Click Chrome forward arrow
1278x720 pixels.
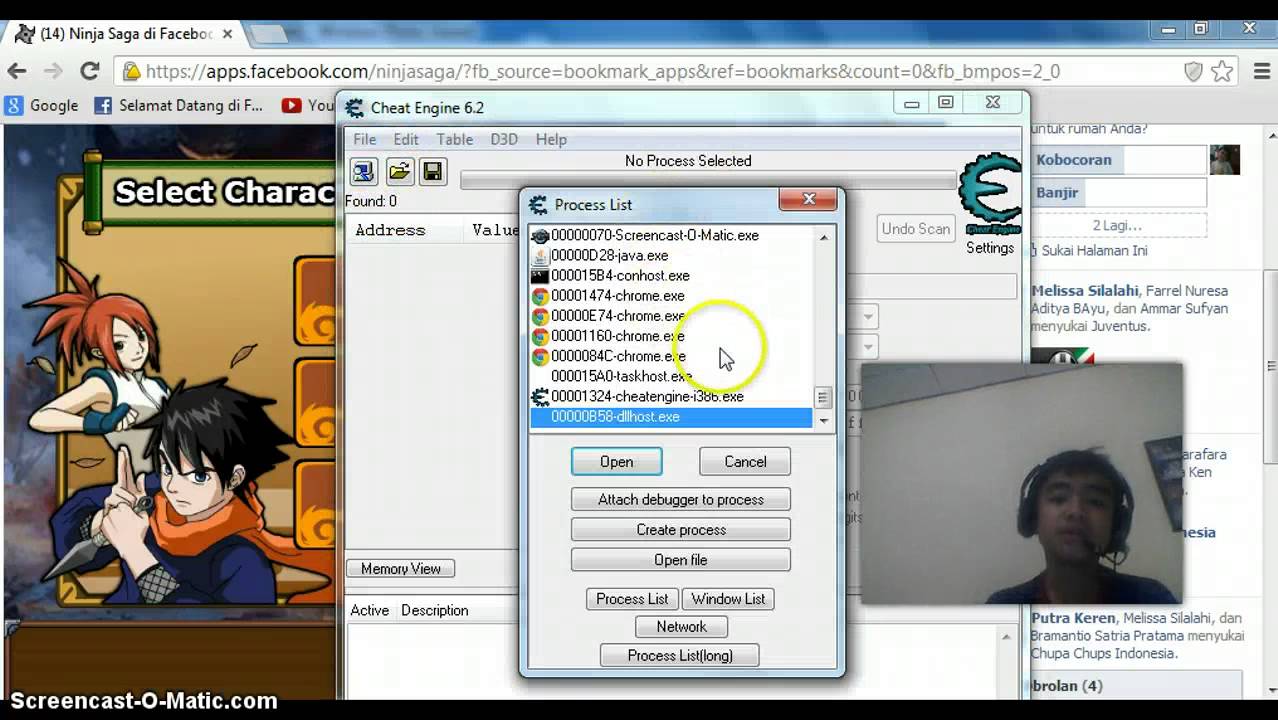[x=53, y=71]
